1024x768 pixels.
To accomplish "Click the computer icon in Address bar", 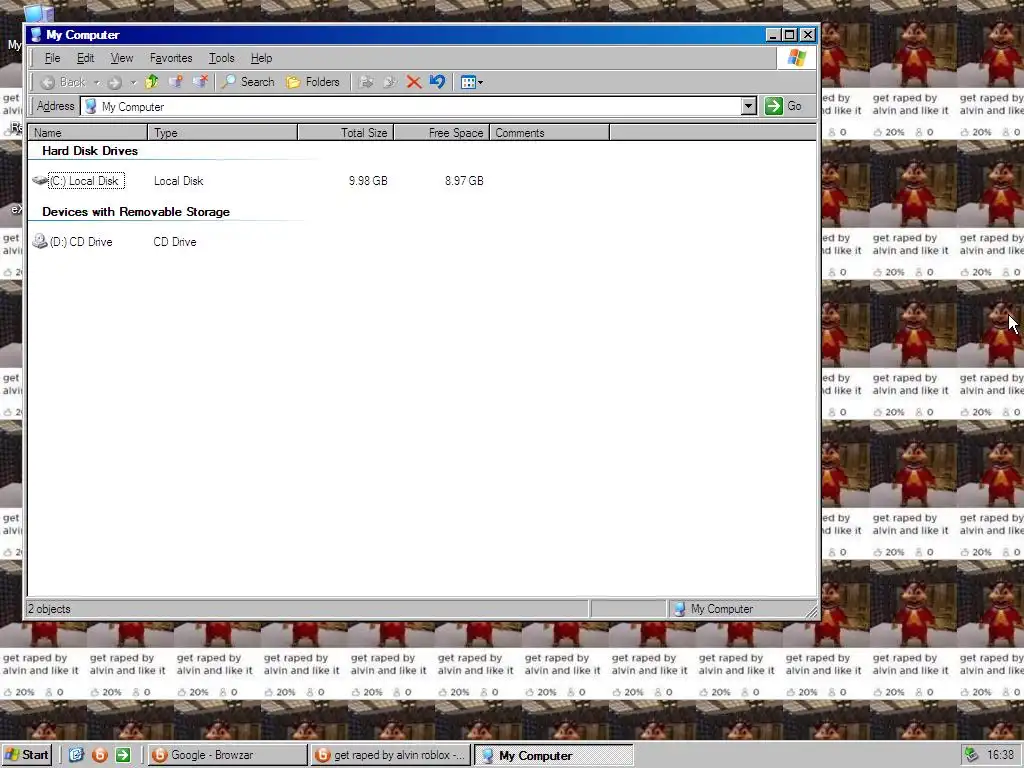I will (x=91, y=106).
